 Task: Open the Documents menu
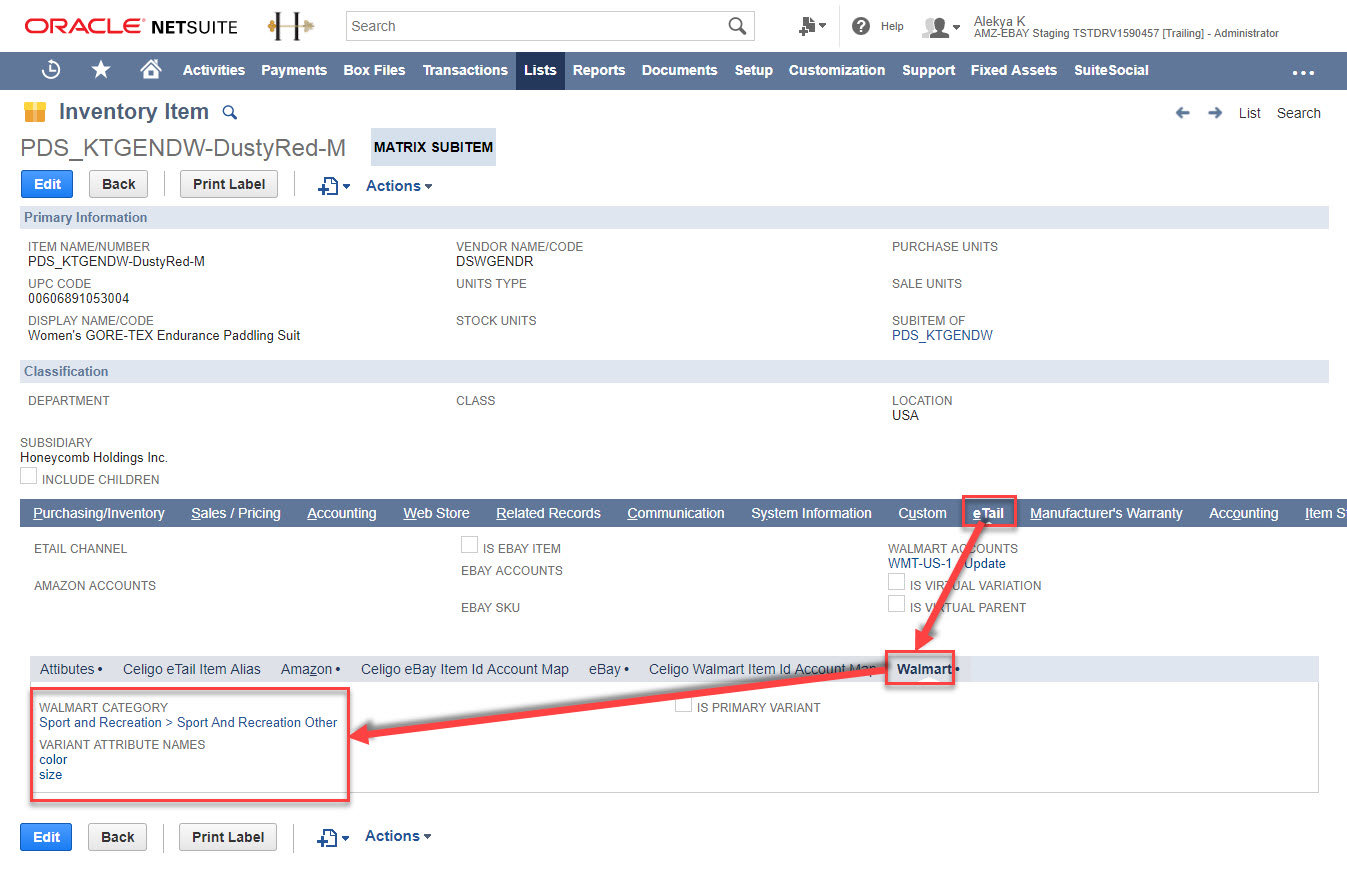tap(680, 70)
